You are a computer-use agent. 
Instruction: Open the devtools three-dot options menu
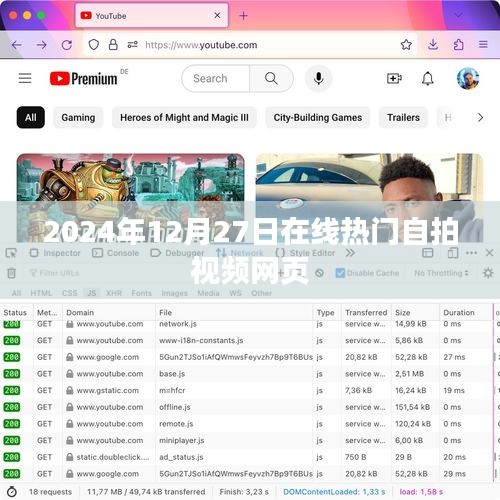[x=471, y=253]
